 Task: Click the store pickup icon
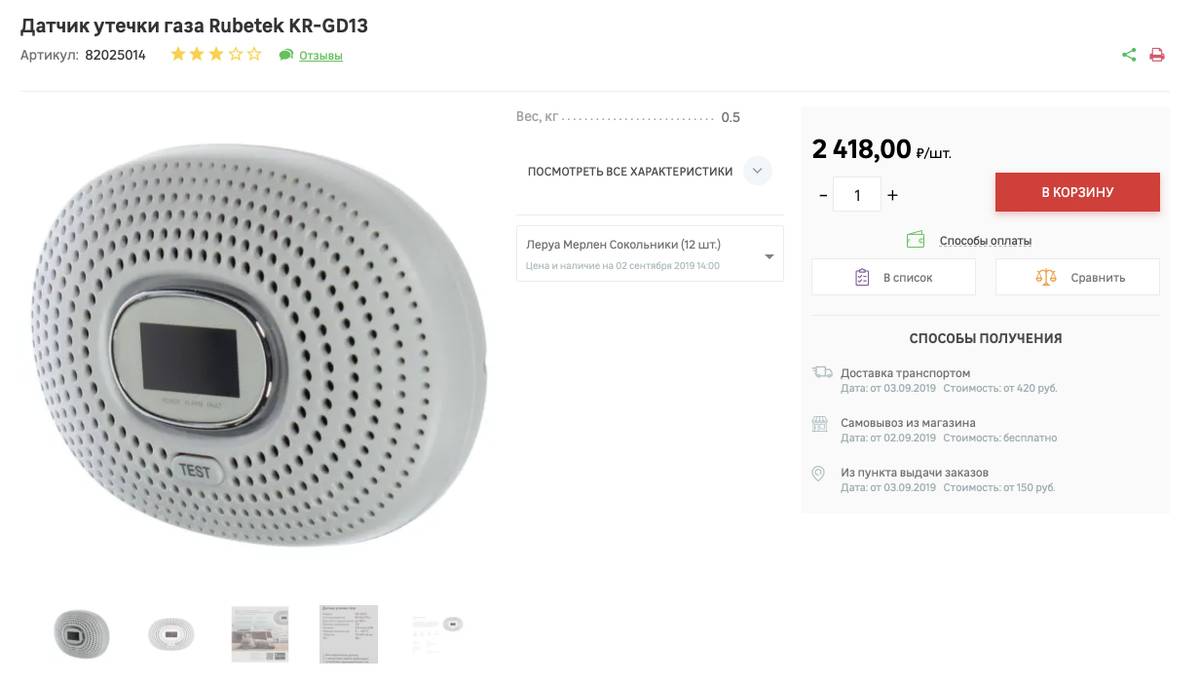[x=820, y=423]
